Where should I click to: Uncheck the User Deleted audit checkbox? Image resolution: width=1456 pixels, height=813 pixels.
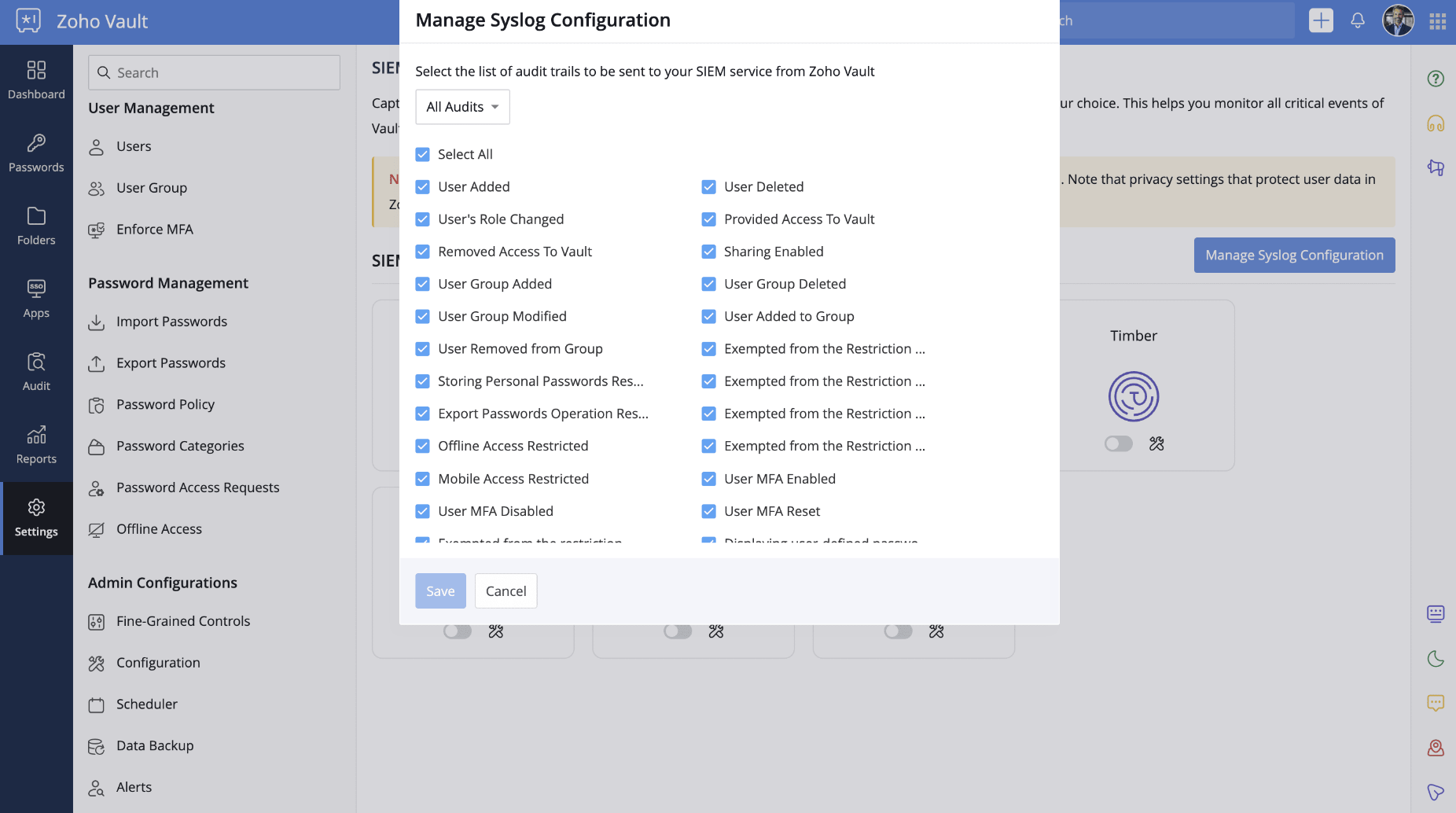pyautogui.click(x=709, y=186)
